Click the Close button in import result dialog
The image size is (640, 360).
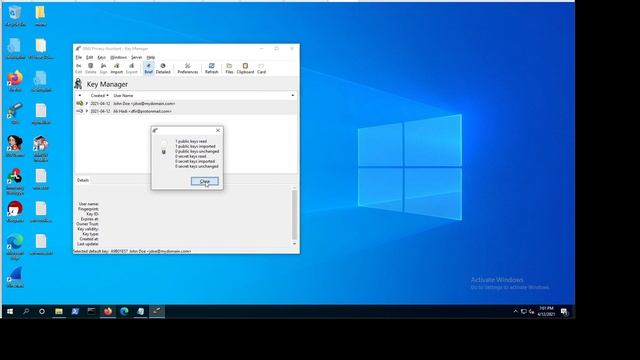click(x=204, y=181)
